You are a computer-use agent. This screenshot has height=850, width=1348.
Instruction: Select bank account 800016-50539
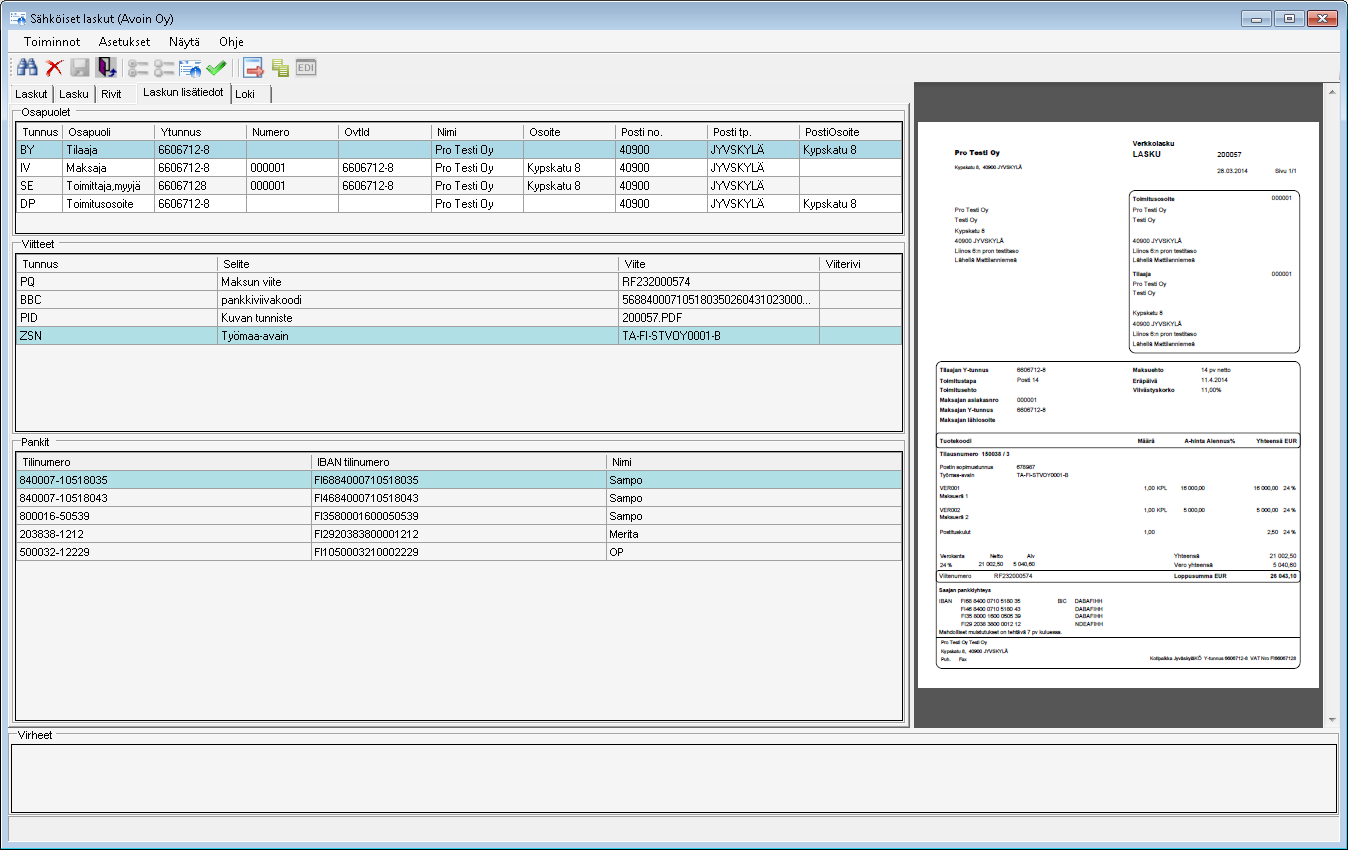[x=458, y=515]
